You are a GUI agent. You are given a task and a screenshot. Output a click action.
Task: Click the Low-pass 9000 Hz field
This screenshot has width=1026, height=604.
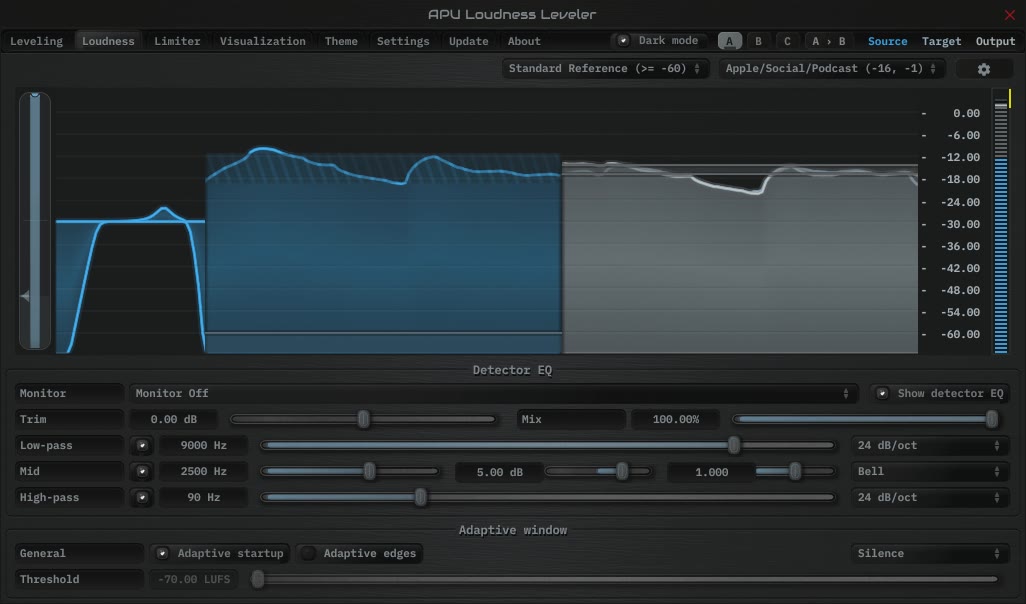pos(203,446)
